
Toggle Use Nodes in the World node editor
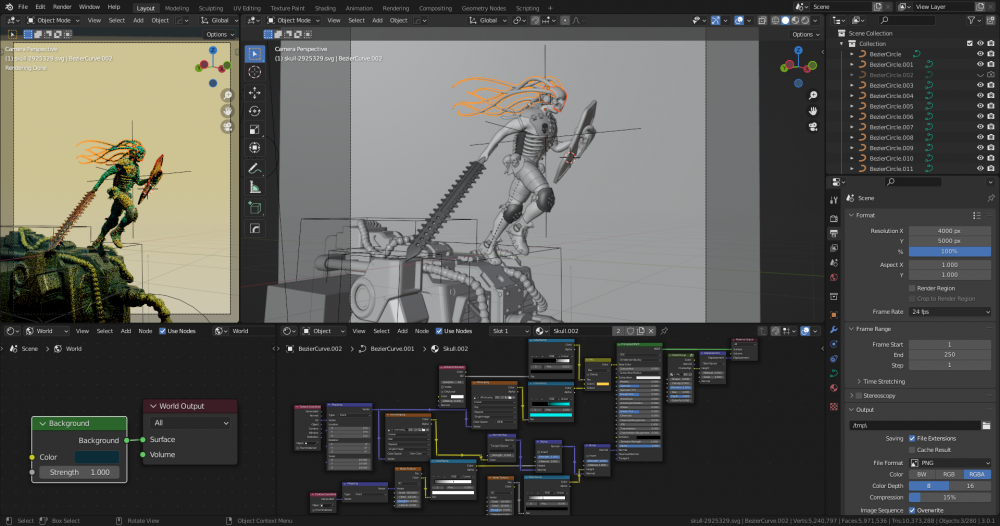click(x=162, y=331)
